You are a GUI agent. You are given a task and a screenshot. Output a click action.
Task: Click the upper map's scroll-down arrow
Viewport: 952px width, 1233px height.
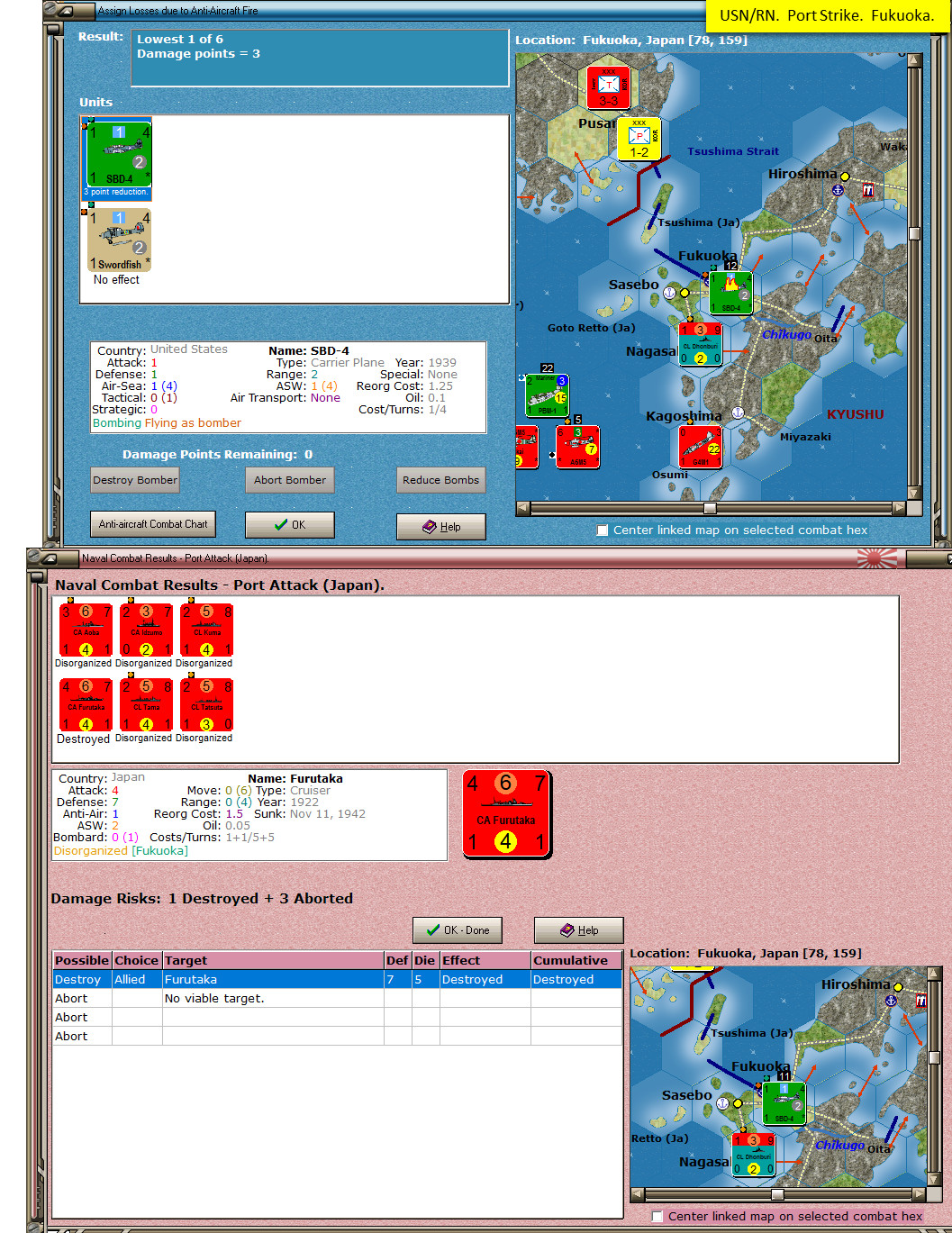[915, 494]
